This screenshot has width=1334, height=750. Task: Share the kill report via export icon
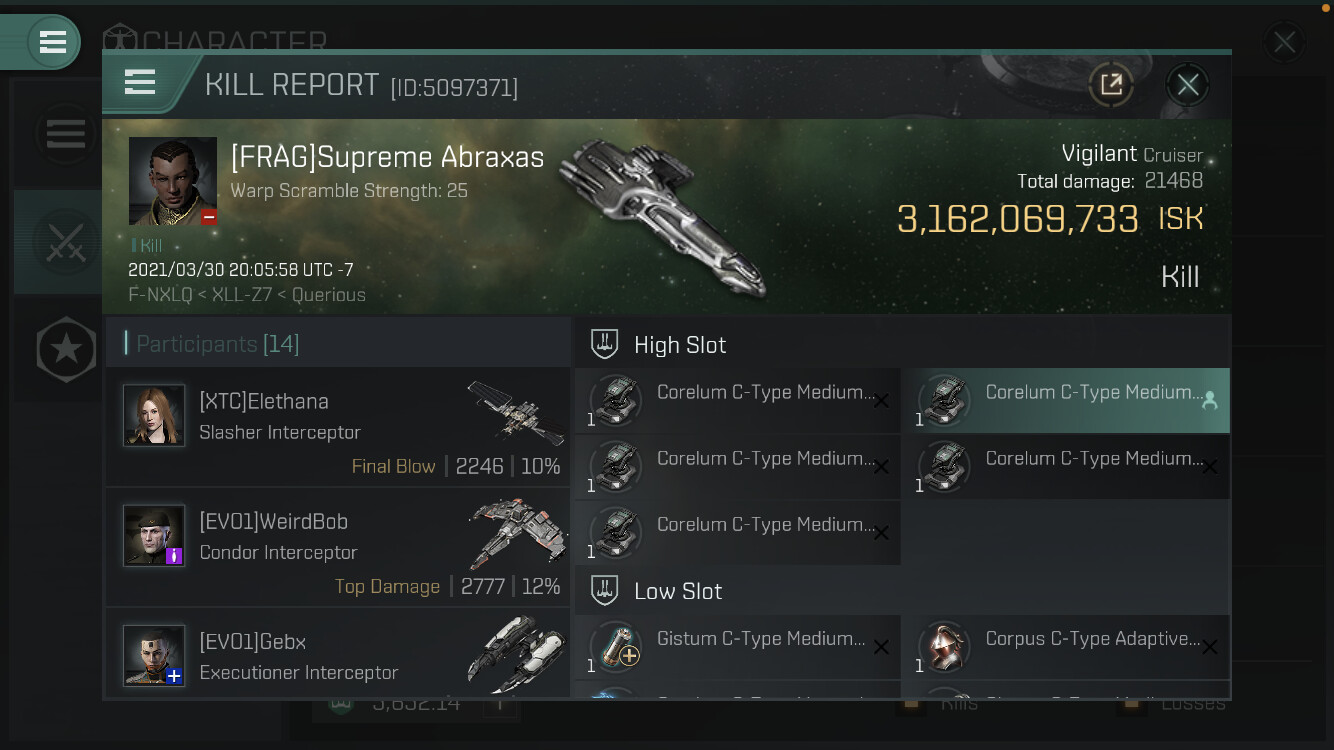[x=1111, y=85]
